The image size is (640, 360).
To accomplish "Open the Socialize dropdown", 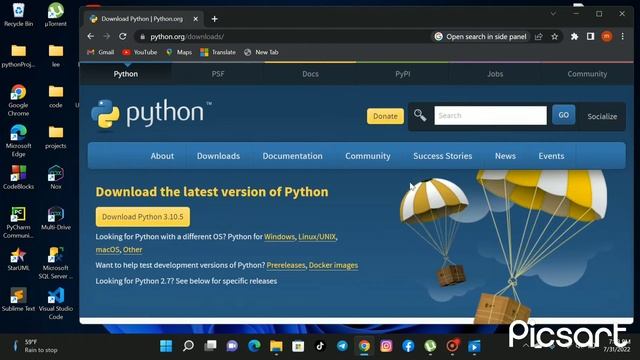I will coord(602,116).
